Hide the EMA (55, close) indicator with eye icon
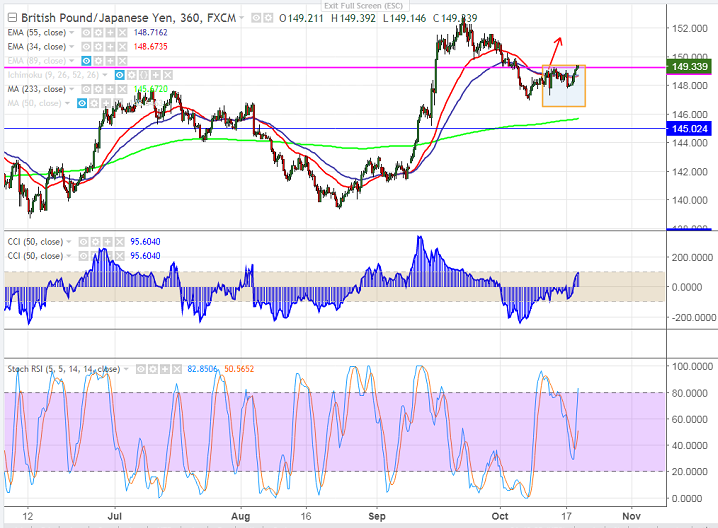718x528 pixels. click(x=86, y=33)
